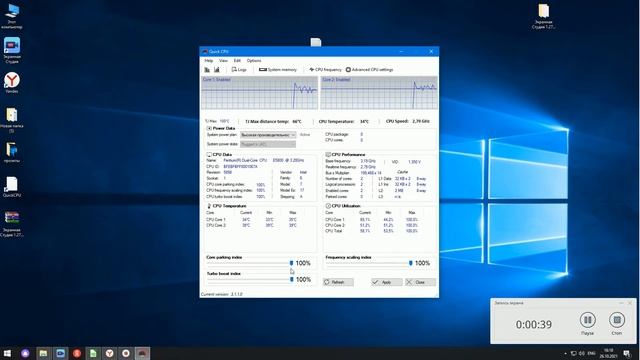Viewport: 640px width, 360px height.
Task: Expand the System power plan dropdown
Action: 268,135
